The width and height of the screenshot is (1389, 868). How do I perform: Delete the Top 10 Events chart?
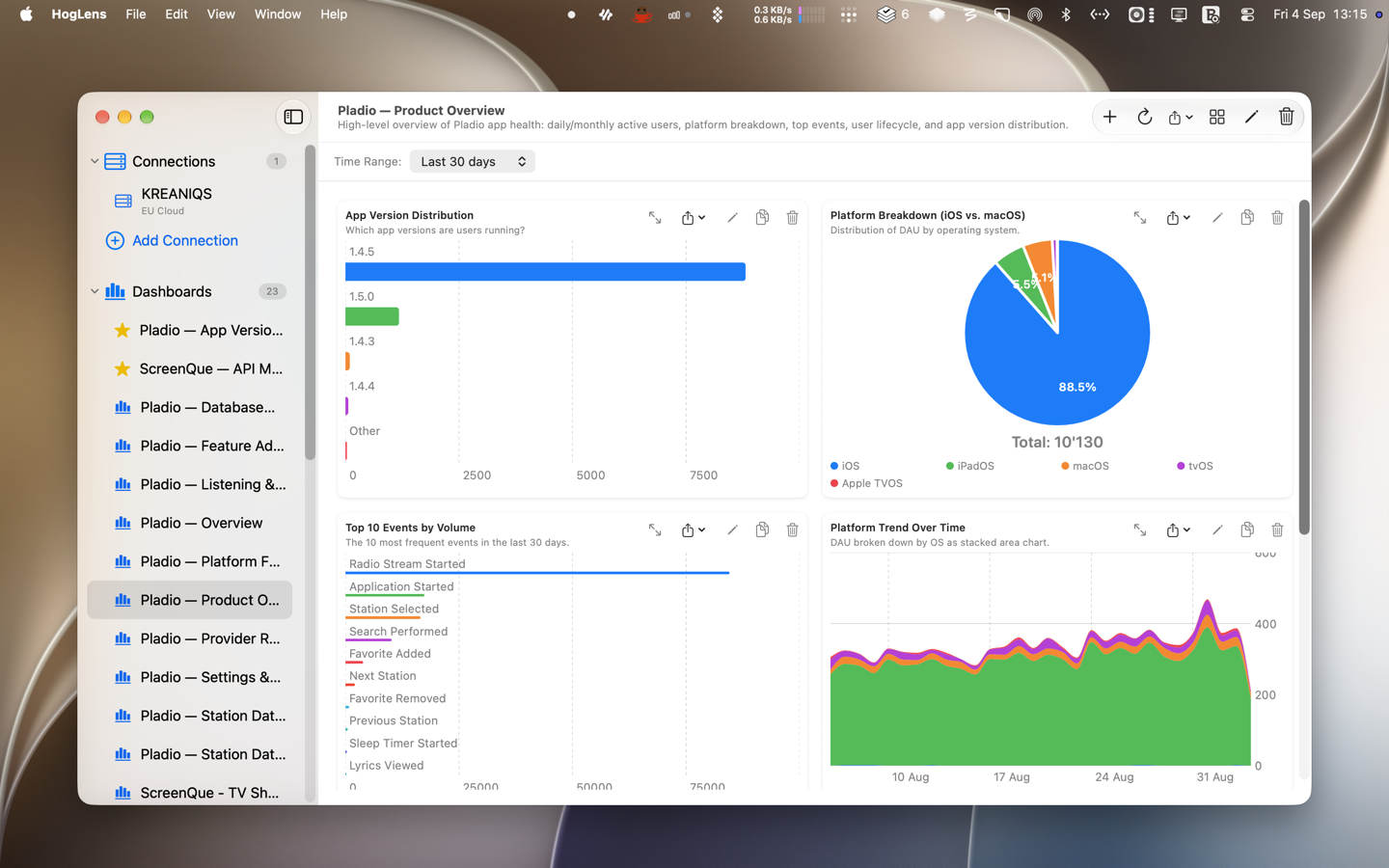point(792,529)
